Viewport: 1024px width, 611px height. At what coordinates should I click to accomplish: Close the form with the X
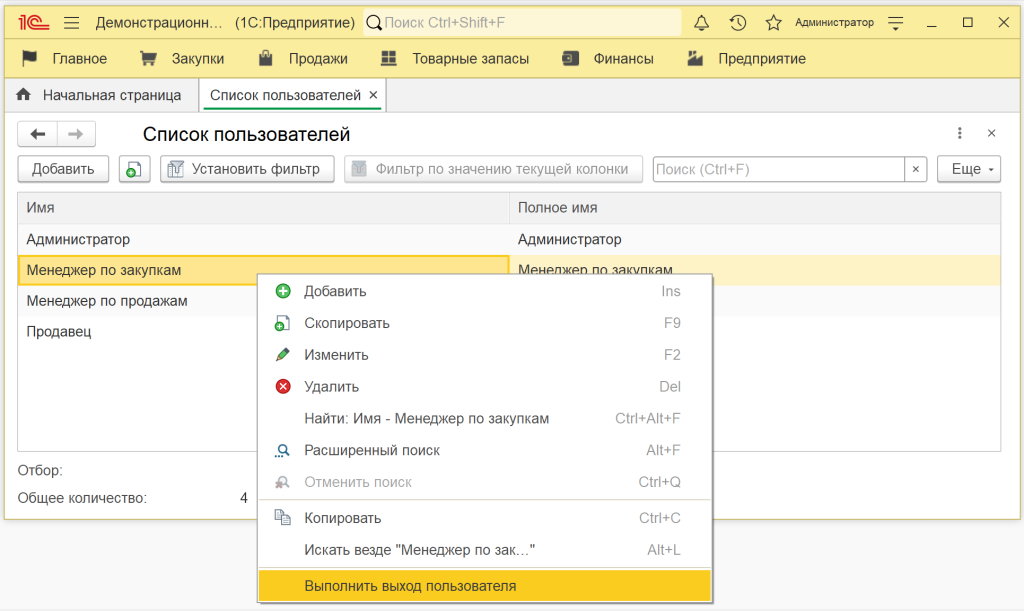click(991, 133)
